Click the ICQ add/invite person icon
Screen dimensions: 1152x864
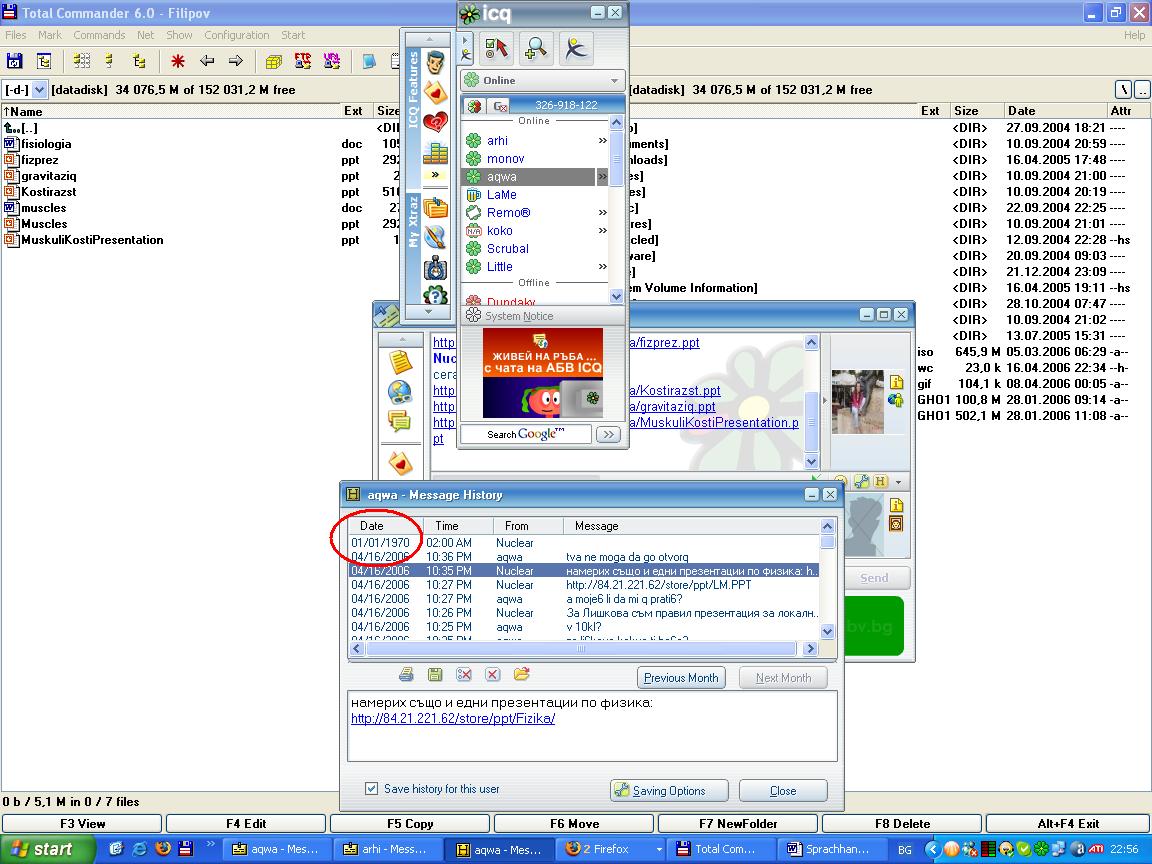[x=576, y=48]
